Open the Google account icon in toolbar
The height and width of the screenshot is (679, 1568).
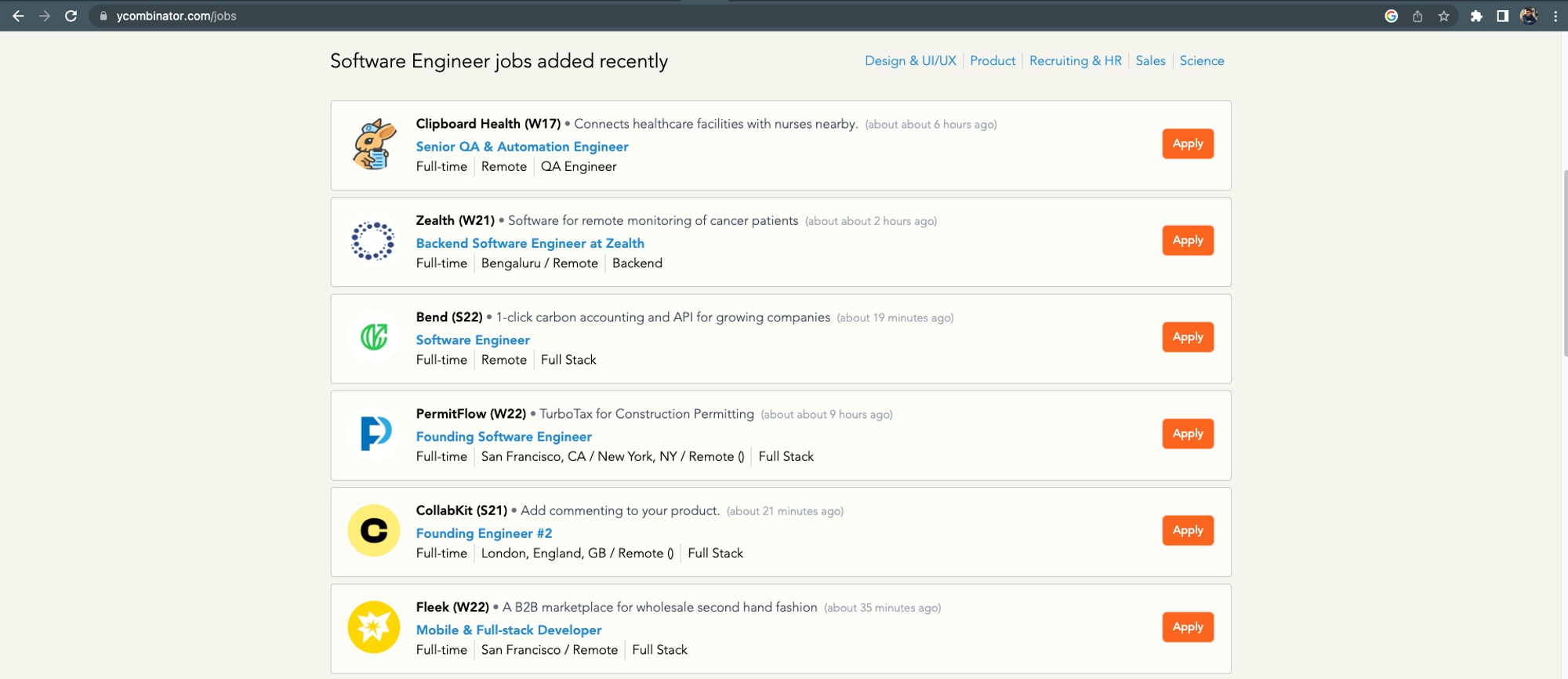click(x=1391, y=16)
